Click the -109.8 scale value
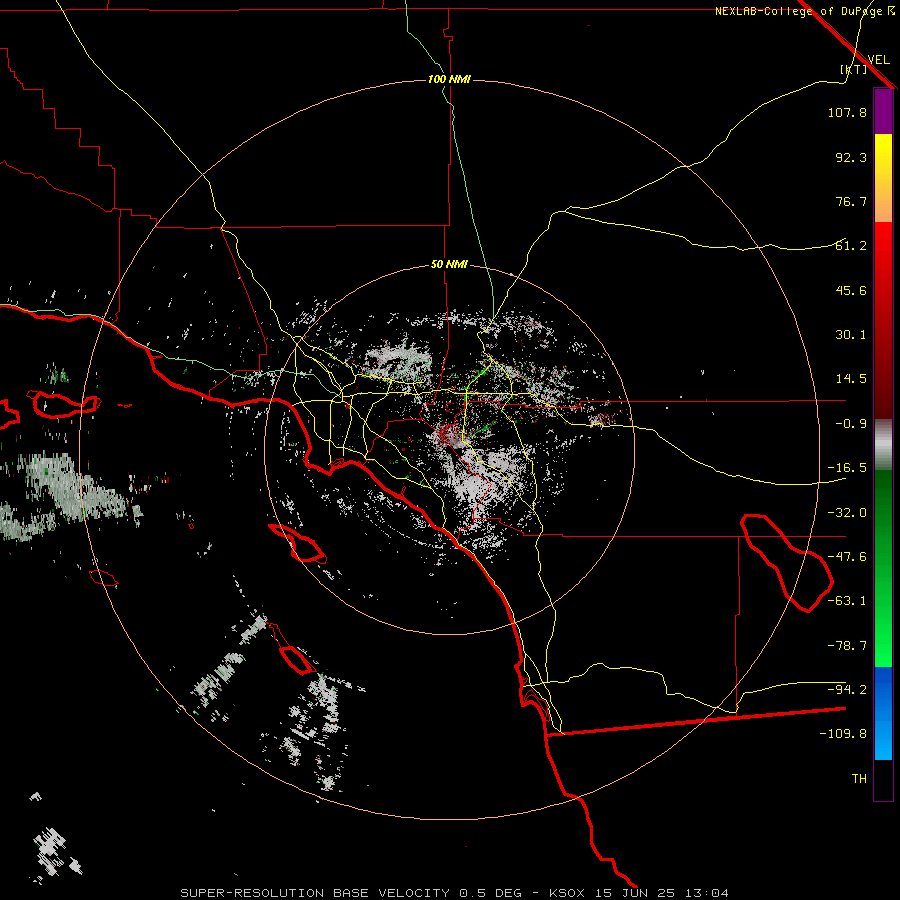 tap(843, 734)
